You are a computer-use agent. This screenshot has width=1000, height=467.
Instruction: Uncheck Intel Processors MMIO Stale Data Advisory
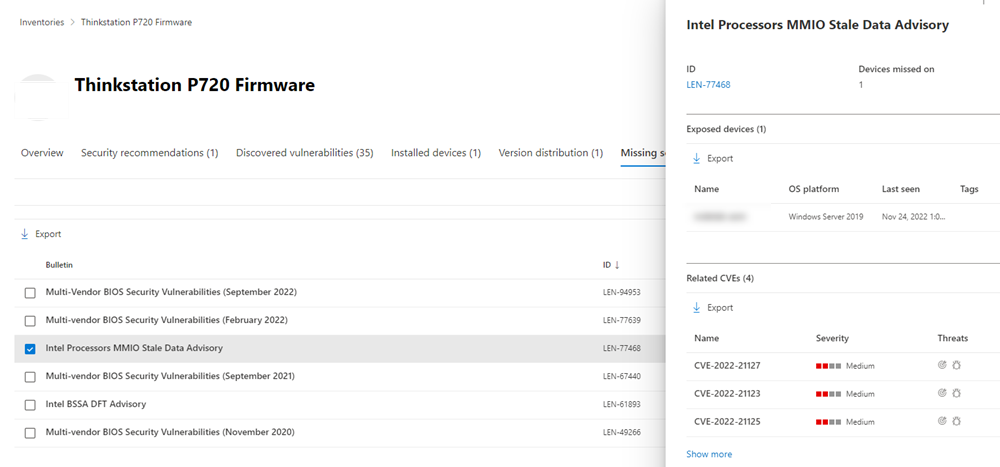tap(30, 349)
